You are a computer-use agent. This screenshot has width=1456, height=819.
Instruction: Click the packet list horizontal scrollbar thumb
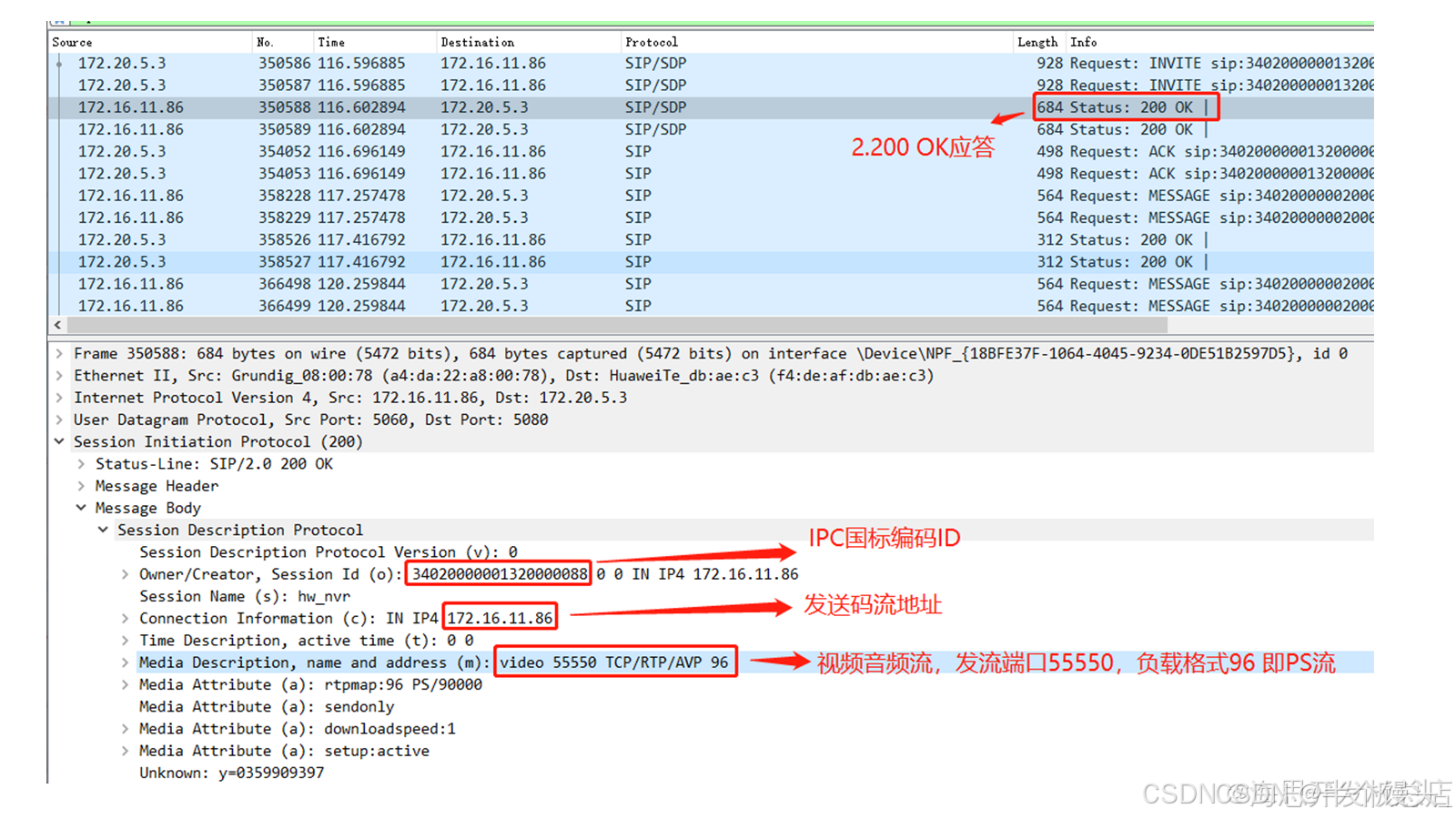pyautogui.click(x=617, y=325)
